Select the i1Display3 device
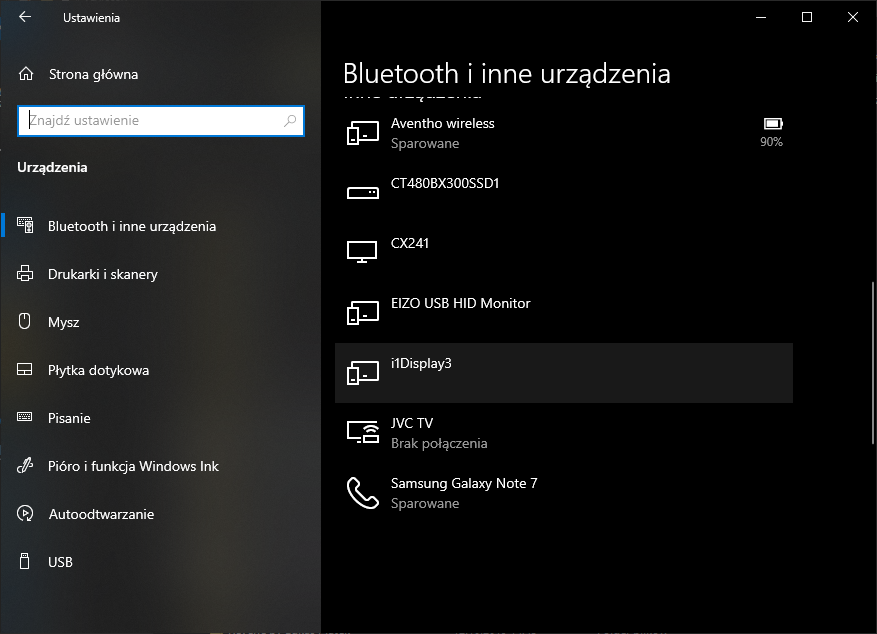877x634 pixels. [x=421, y=364]
